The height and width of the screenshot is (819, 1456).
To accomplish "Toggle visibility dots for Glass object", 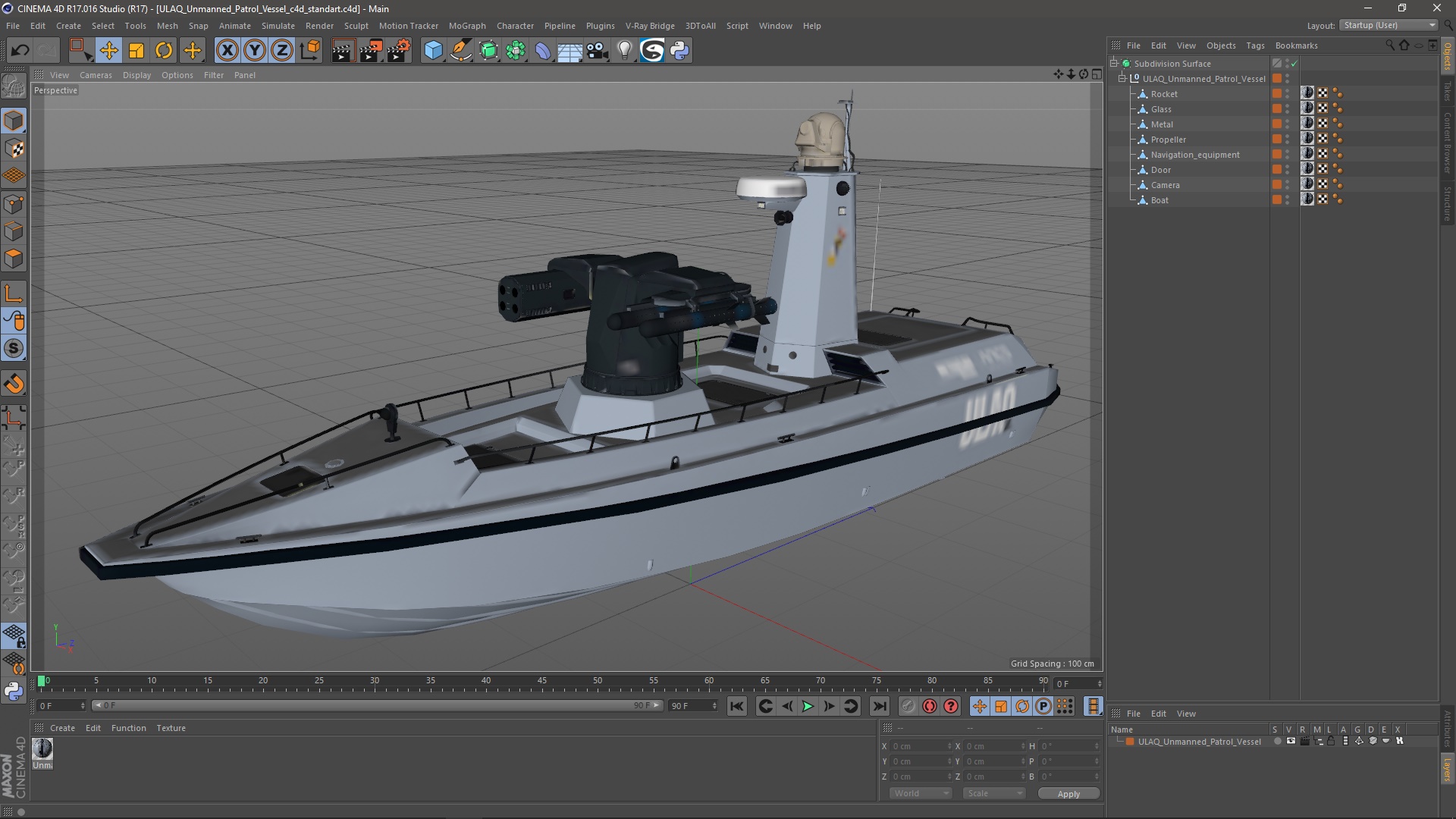I will [x=1288, y=109].
